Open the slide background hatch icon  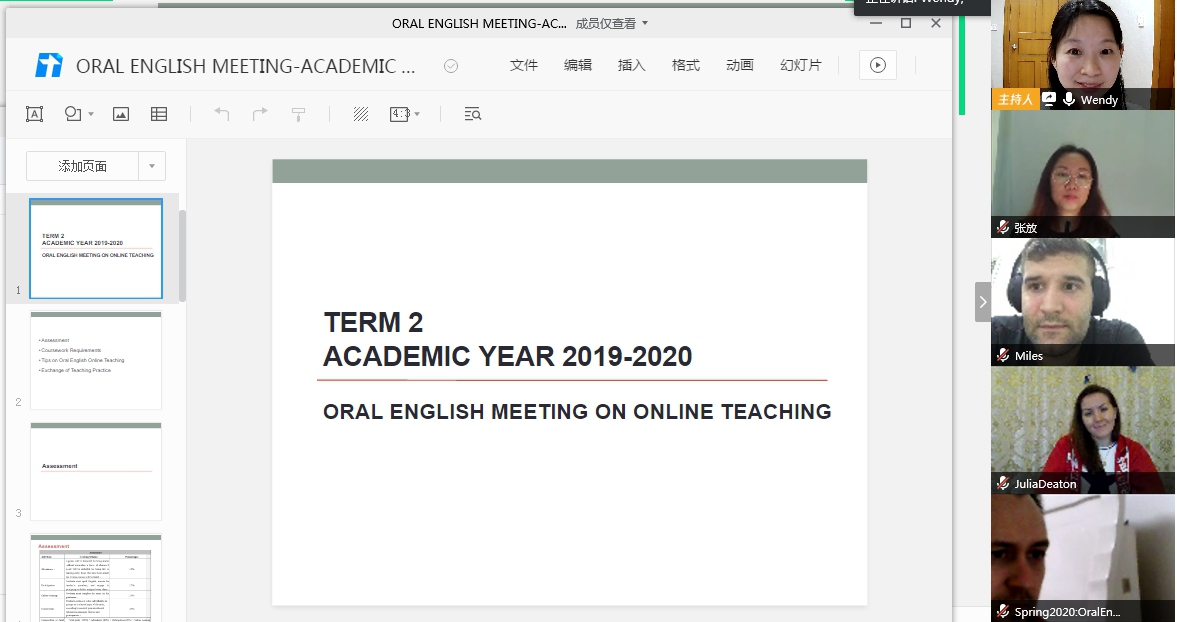point(361,114)
